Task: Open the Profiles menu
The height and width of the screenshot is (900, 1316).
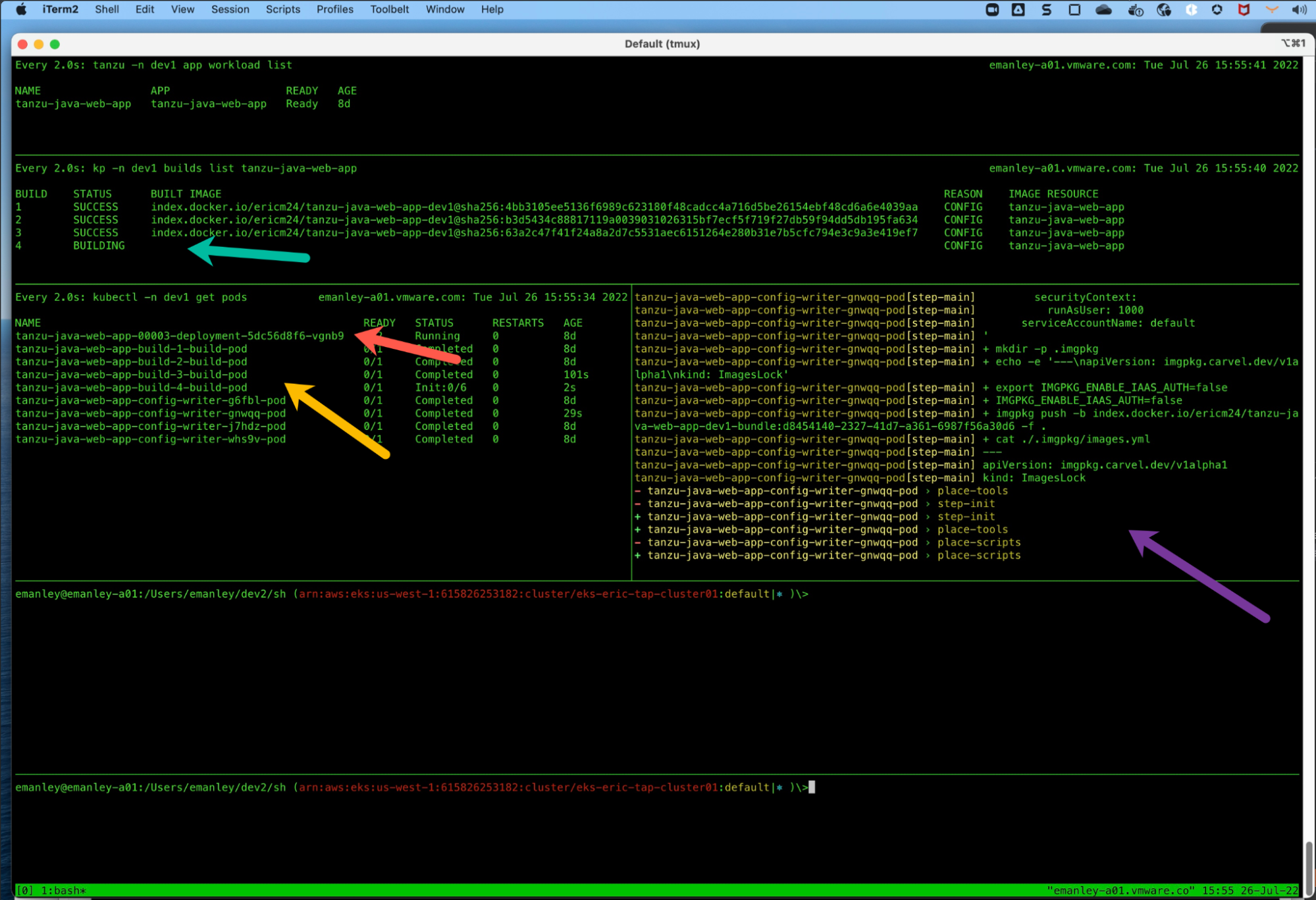Action: pos(334,9)
